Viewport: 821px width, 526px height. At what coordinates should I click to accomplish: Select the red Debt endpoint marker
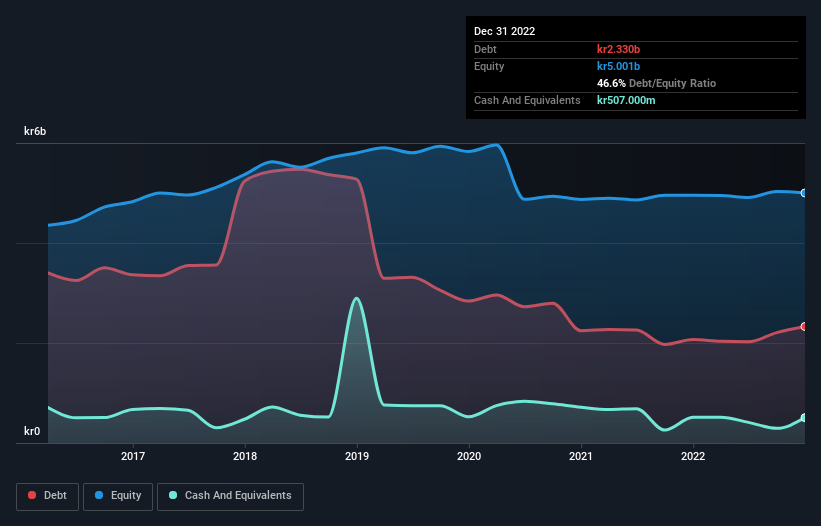click(x=804, y=327)
